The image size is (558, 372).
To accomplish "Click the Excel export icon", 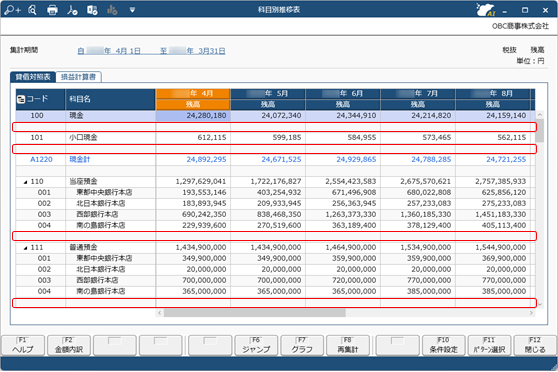I will 92,10.
